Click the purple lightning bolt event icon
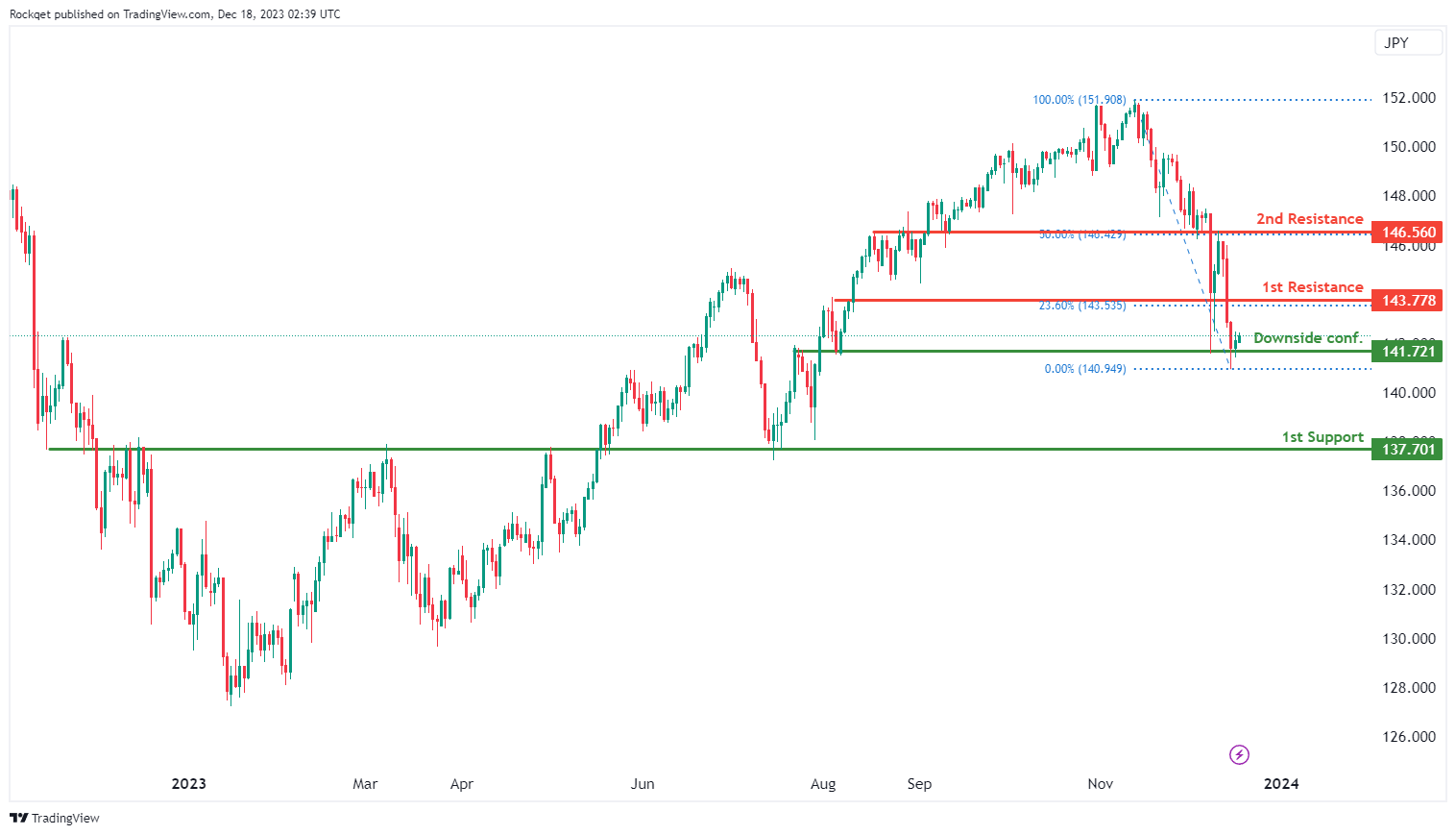 click(x=1239, y=754)
